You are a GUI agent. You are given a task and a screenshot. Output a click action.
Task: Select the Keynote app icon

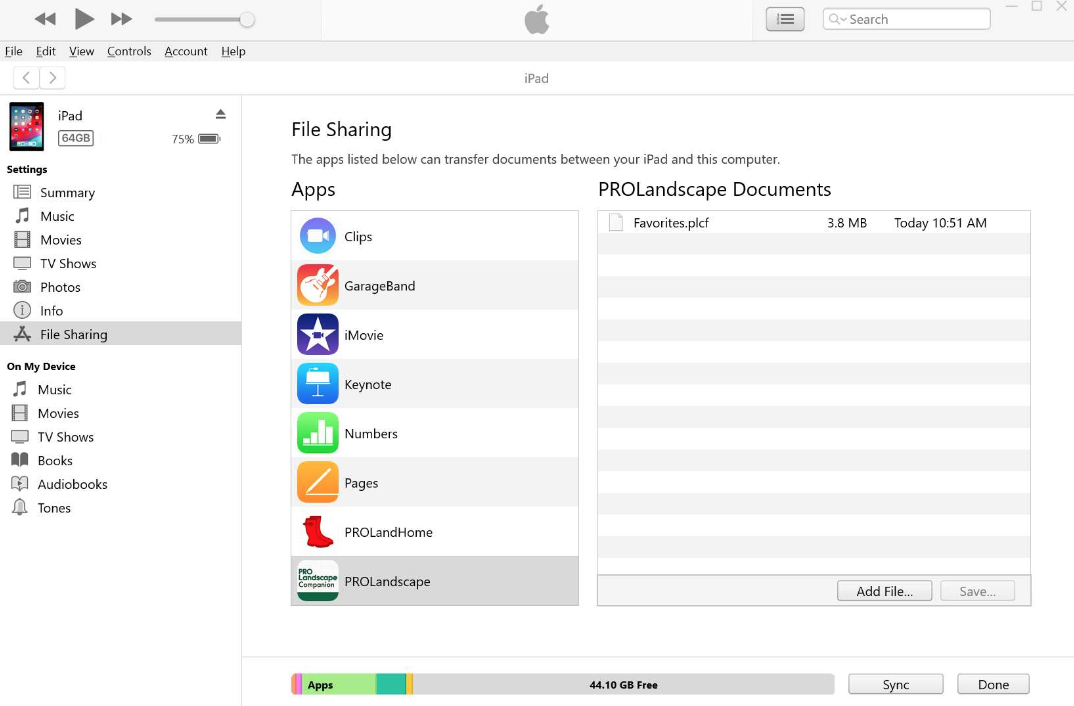318,383
